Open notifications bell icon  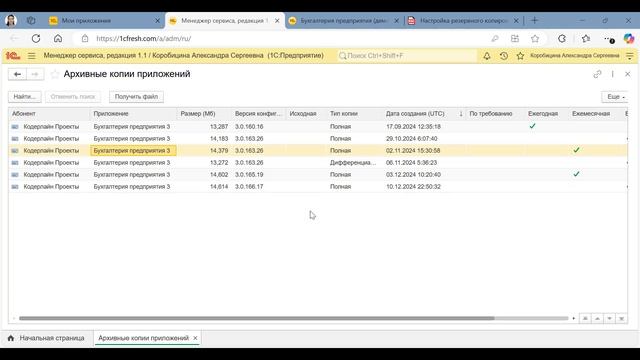pos(487,56)
